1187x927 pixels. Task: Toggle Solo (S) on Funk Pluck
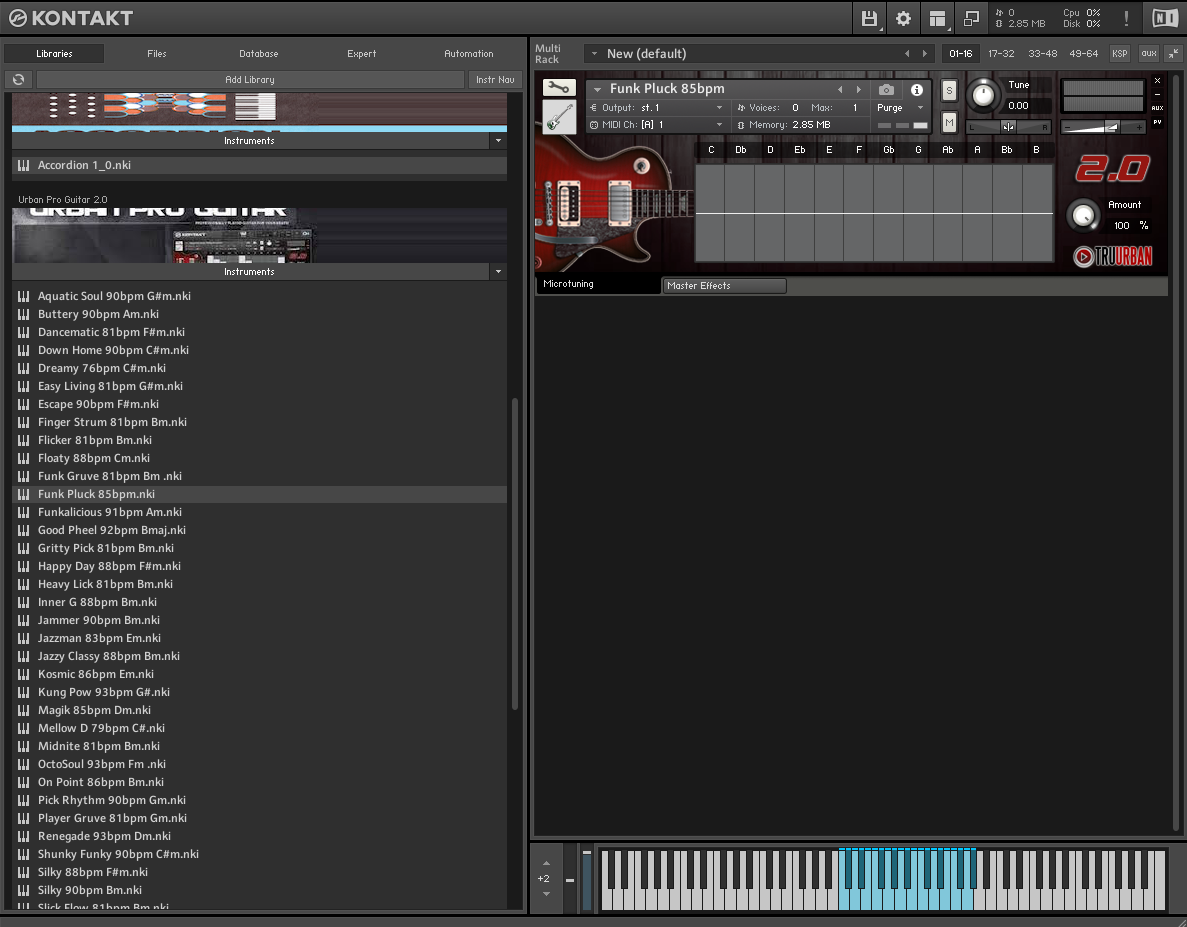[949, 90]
